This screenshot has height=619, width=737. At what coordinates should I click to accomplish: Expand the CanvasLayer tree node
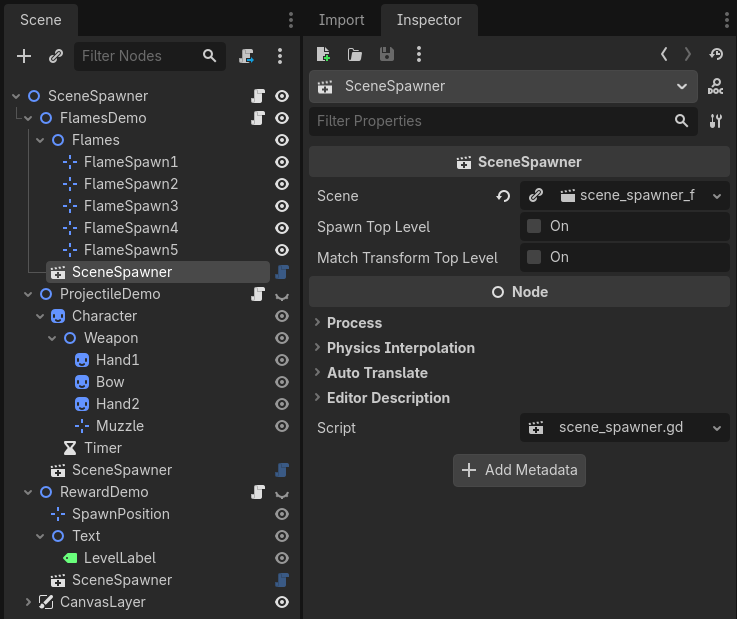(28, 602)
